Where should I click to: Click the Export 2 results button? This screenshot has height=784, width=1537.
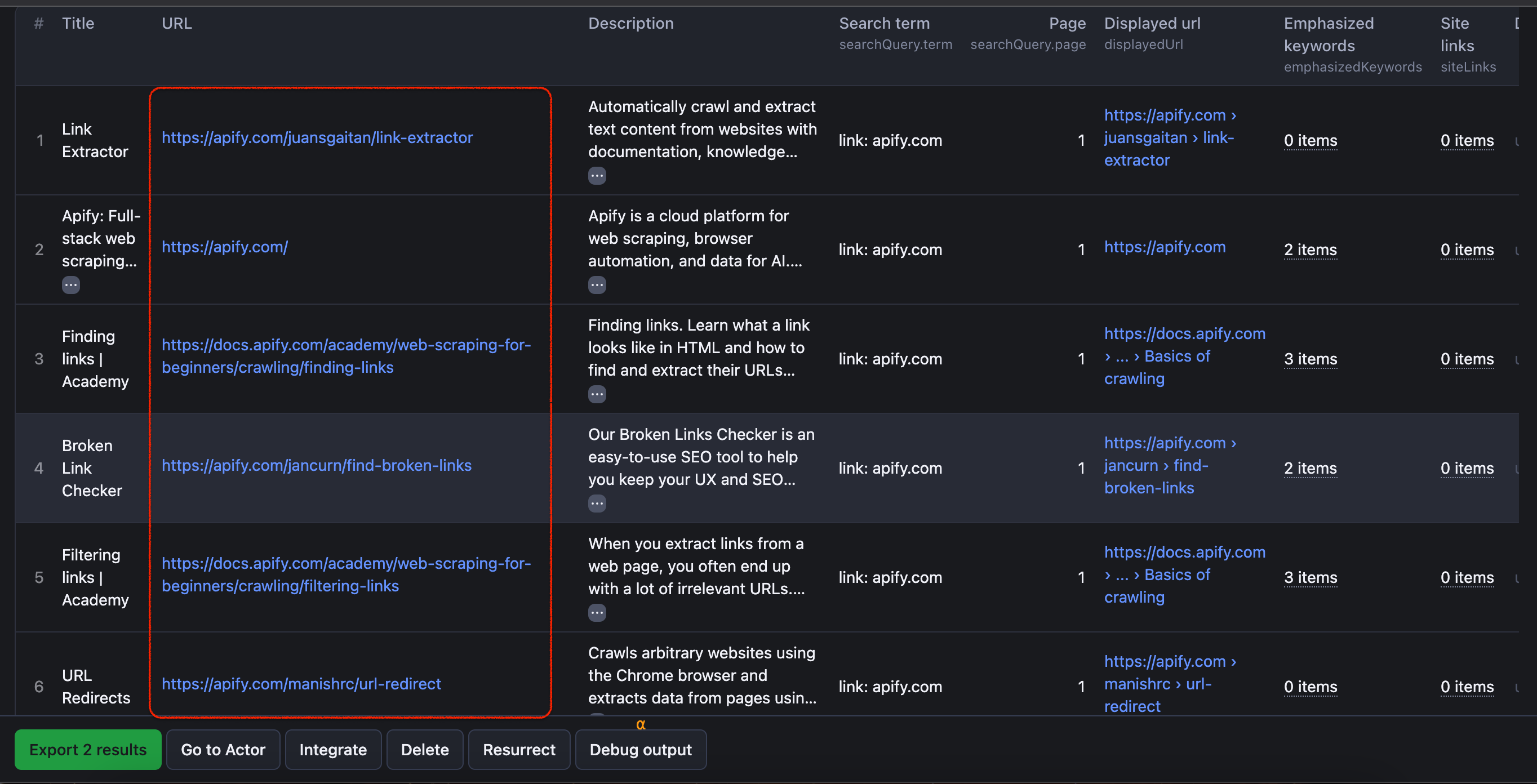coord(88,750)
